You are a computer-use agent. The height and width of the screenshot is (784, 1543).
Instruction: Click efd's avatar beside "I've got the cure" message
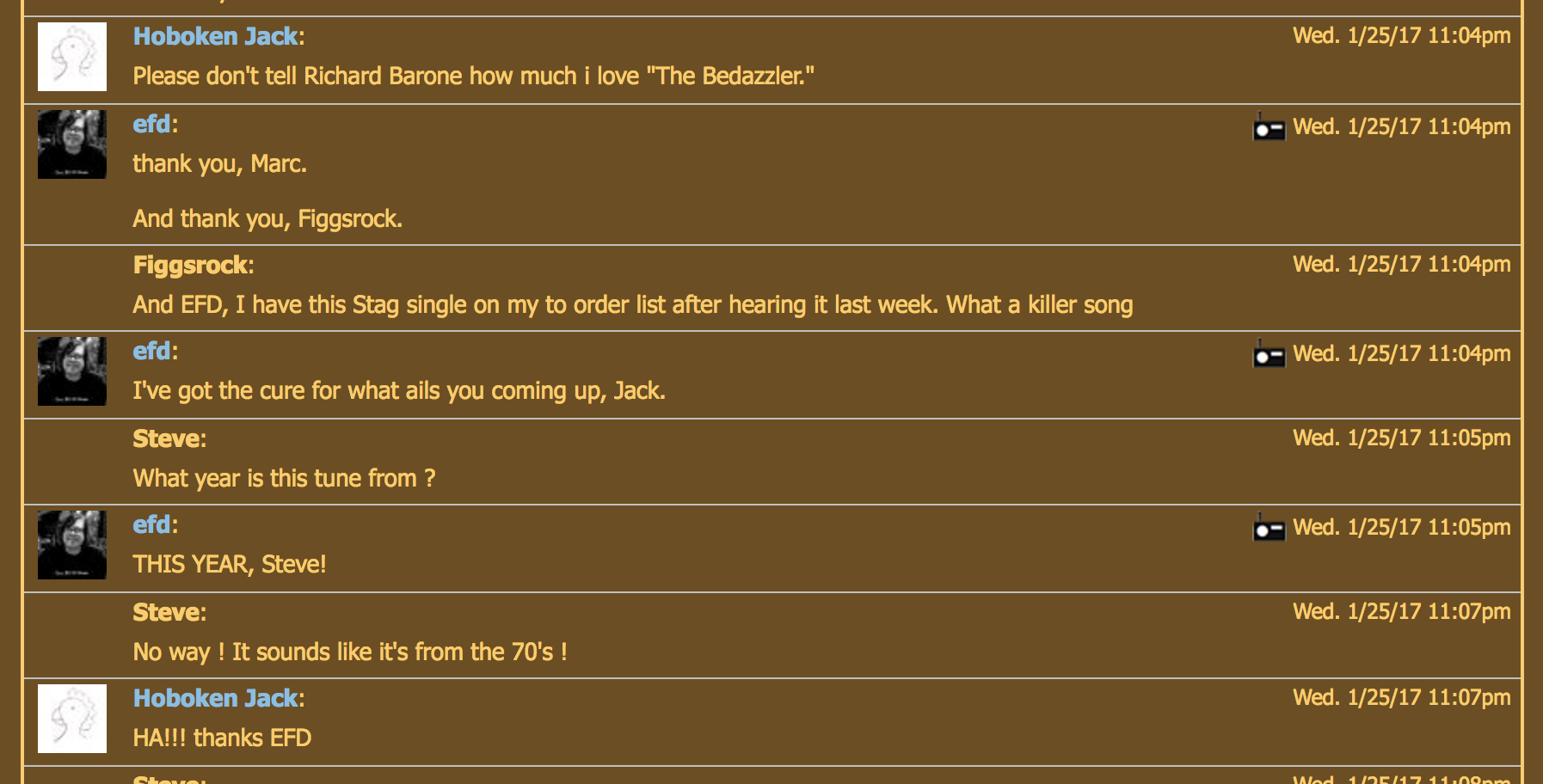[72, 371]
